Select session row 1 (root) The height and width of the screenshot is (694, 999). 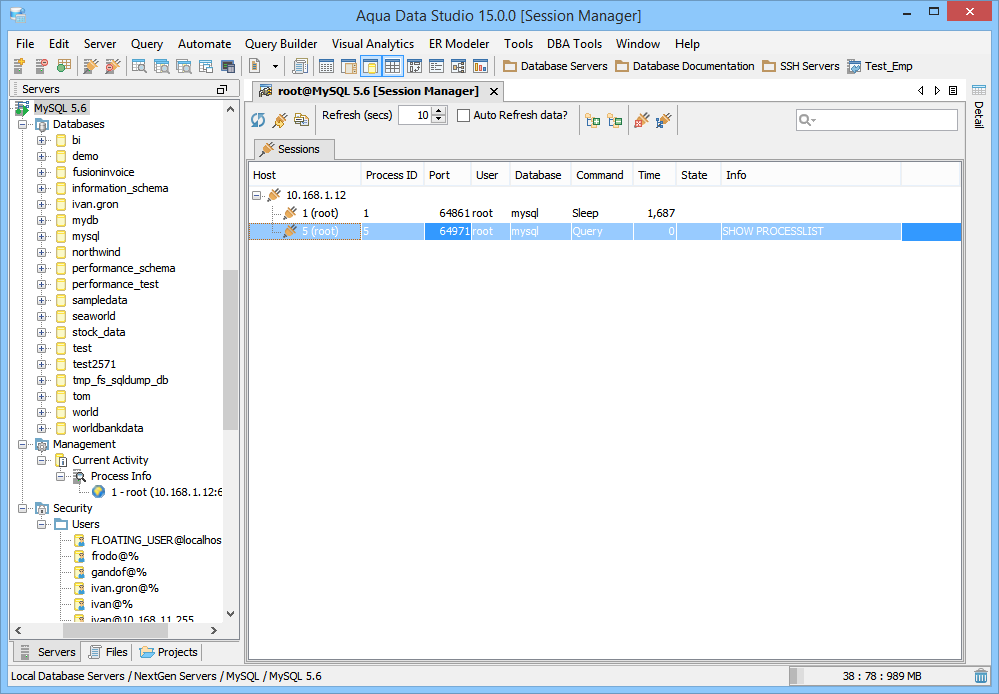(x=604, y=213)
